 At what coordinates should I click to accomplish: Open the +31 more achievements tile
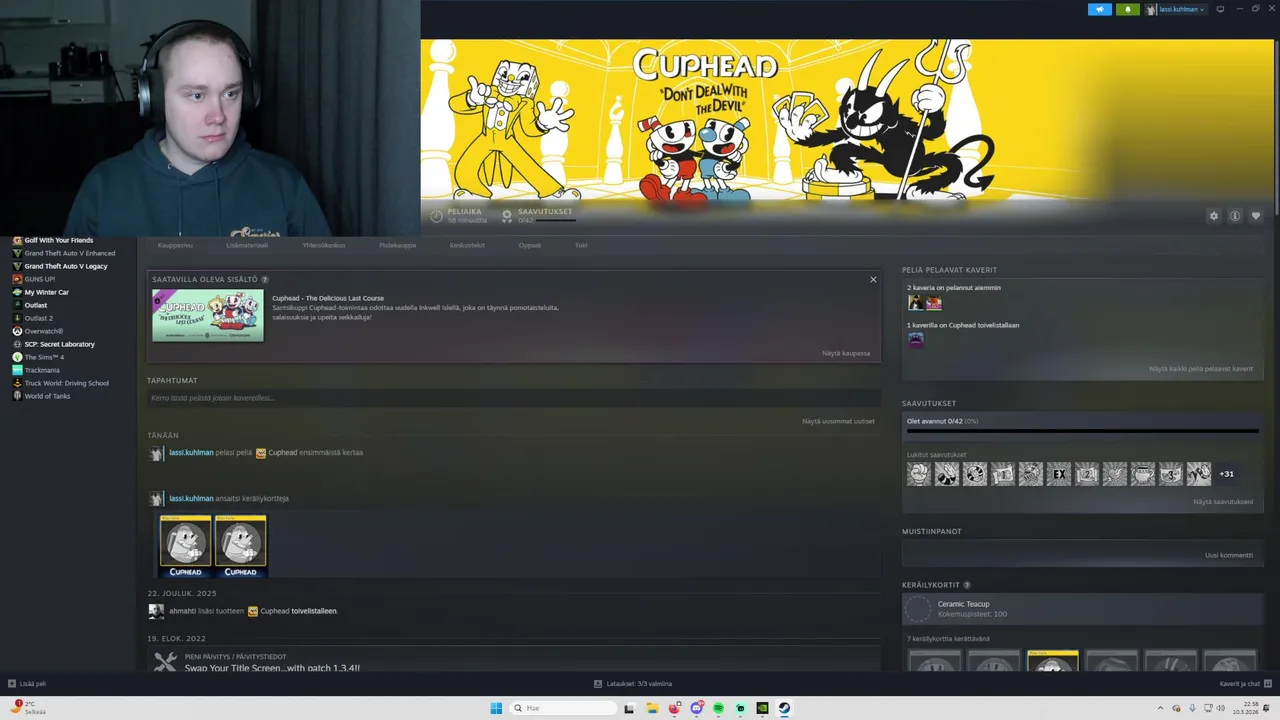tap(1227, 474)
